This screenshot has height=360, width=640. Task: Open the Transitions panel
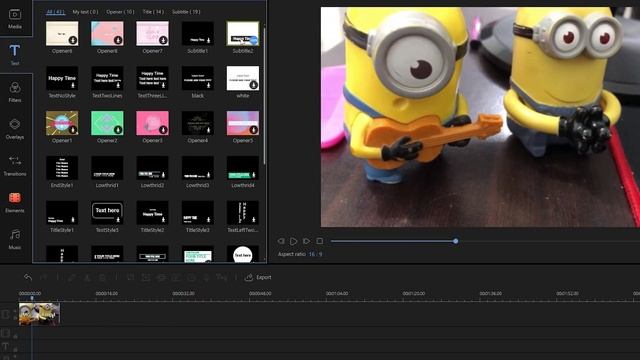pyautogui.click(x=15, y=165)
